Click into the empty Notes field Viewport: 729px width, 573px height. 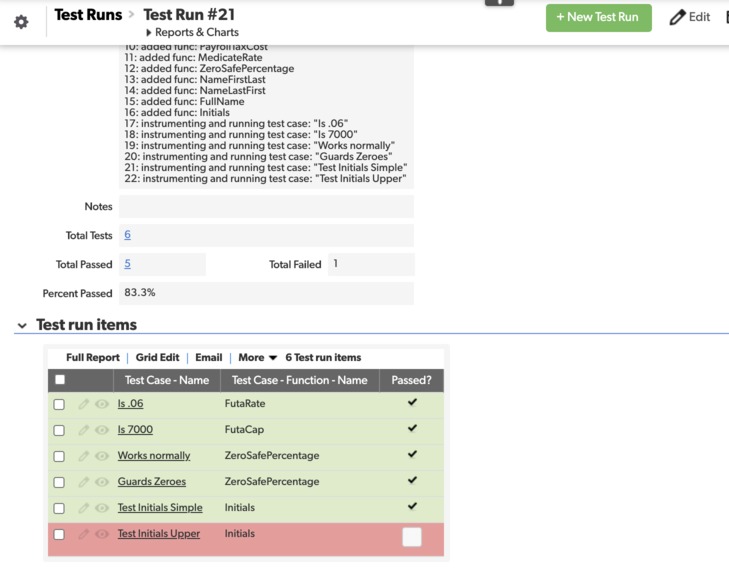coord(266,206)
